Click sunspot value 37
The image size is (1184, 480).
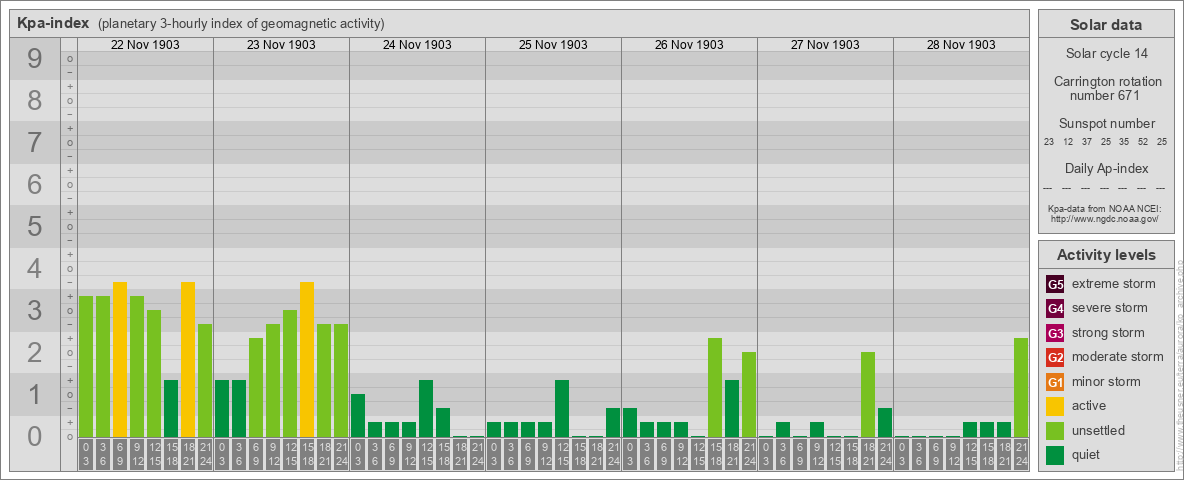(x=1087, y=142)
